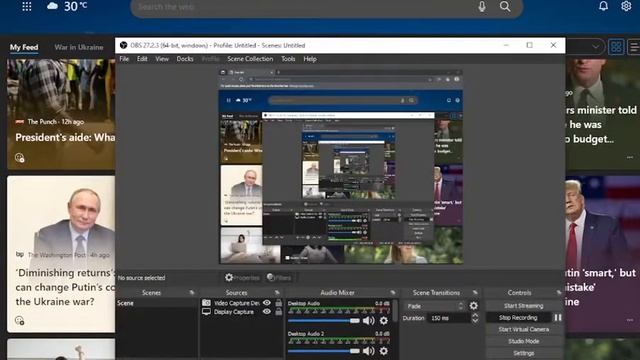Click the source Filters button
This screenshot has width=640, height=360.
coord(280,278)
